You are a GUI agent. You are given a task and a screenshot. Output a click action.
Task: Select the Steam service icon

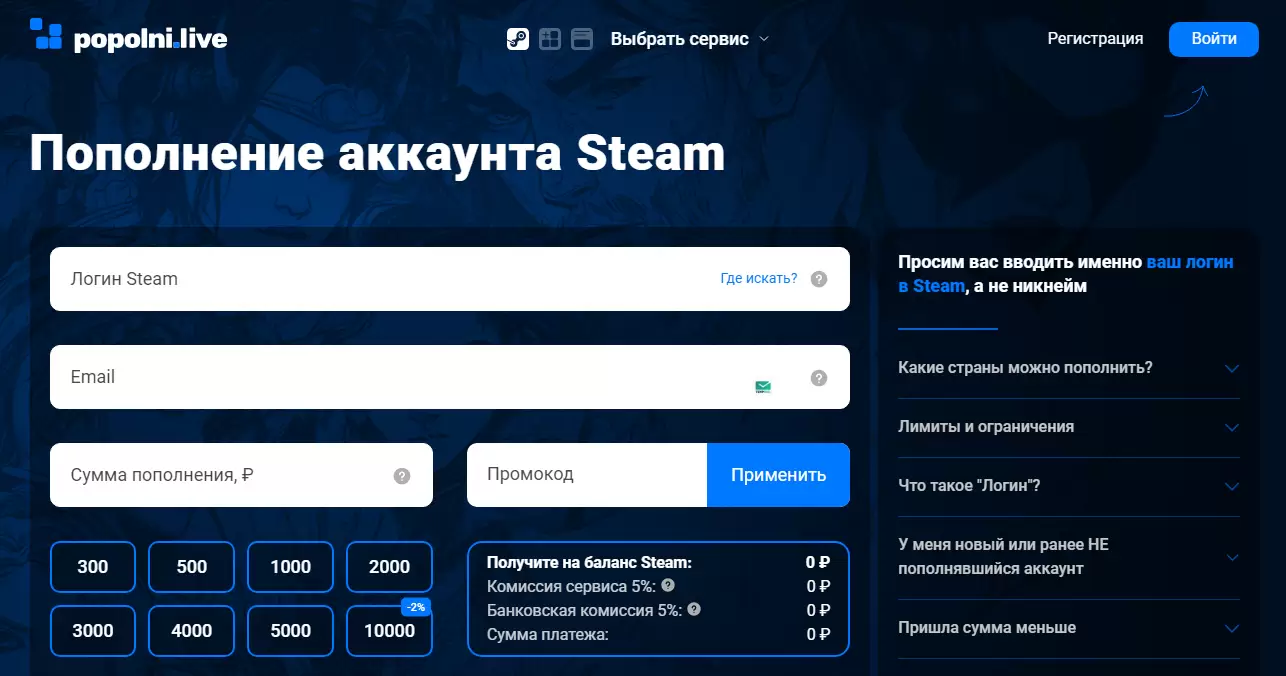[x=518, y=39]
